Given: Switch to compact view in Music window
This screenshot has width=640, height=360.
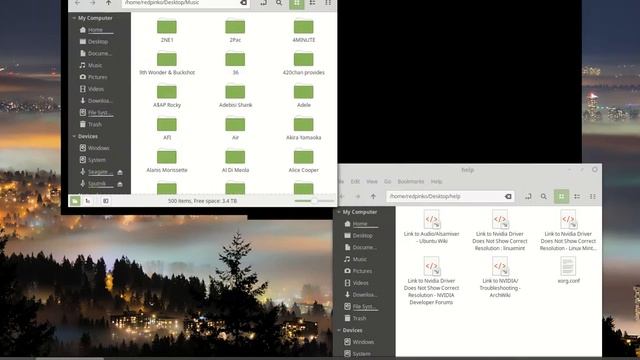Looking at the screenshot, I should tap(328, 3).
